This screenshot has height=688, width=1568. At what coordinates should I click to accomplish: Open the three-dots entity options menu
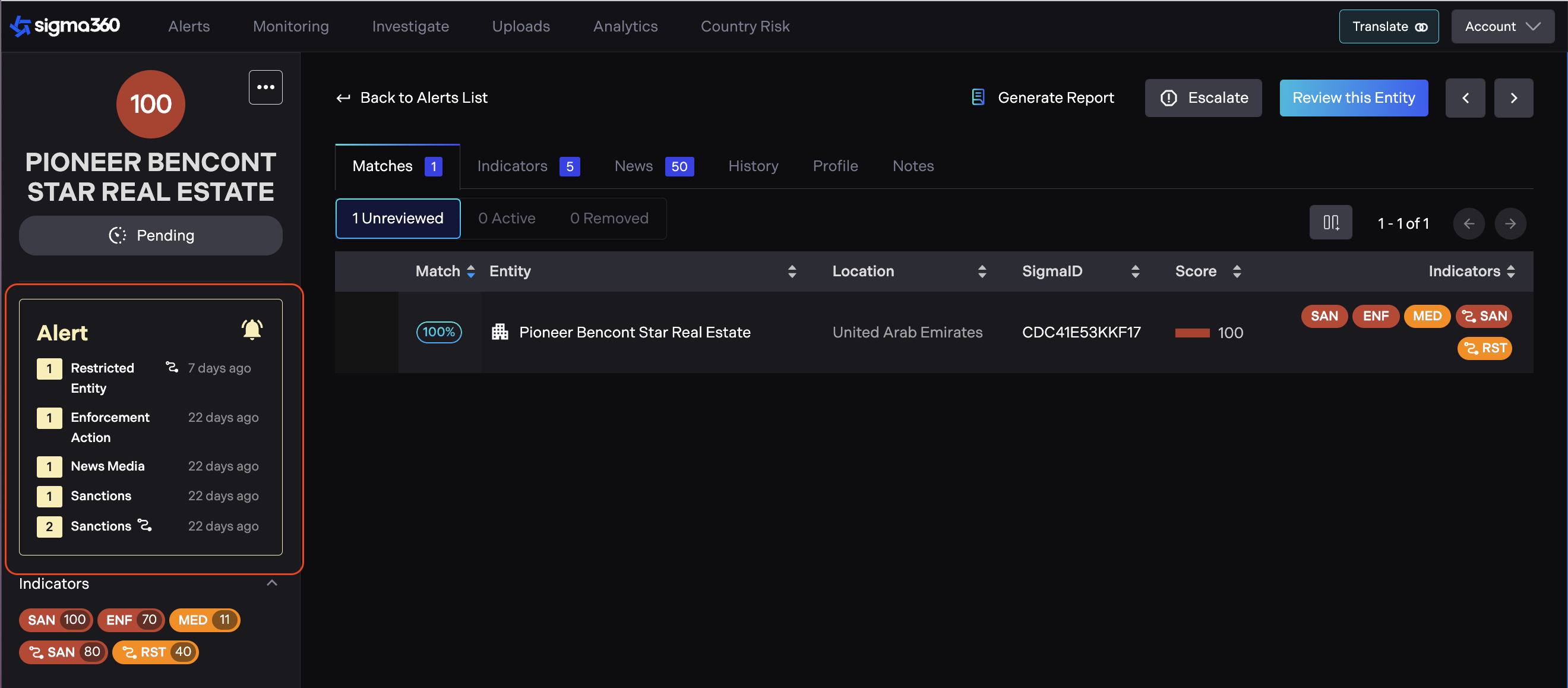265,87
